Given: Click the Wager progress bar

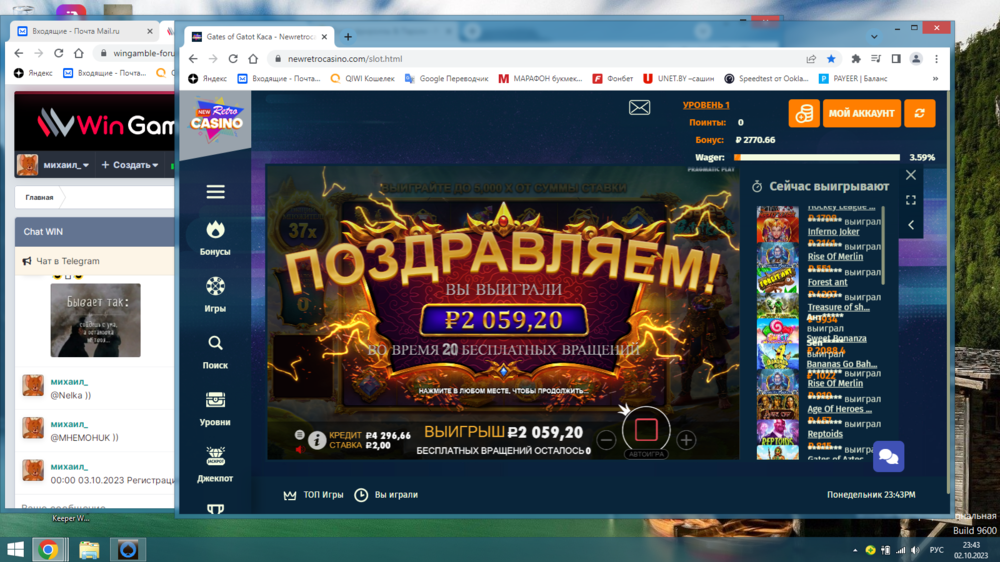Looking at the screenshot, I should (816, 157).
